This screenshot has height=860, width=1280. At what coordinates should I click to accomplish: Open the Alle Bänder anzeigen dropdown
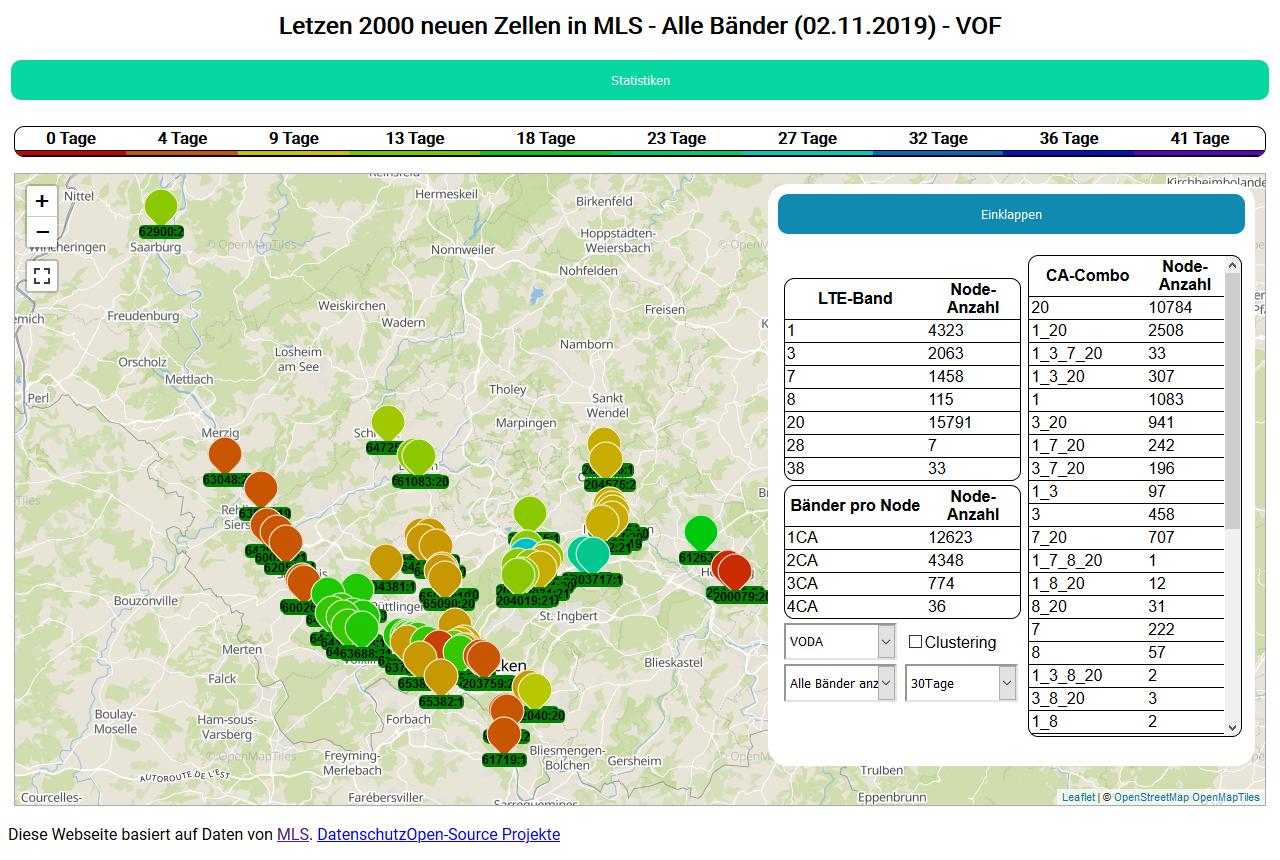[840, 684]
